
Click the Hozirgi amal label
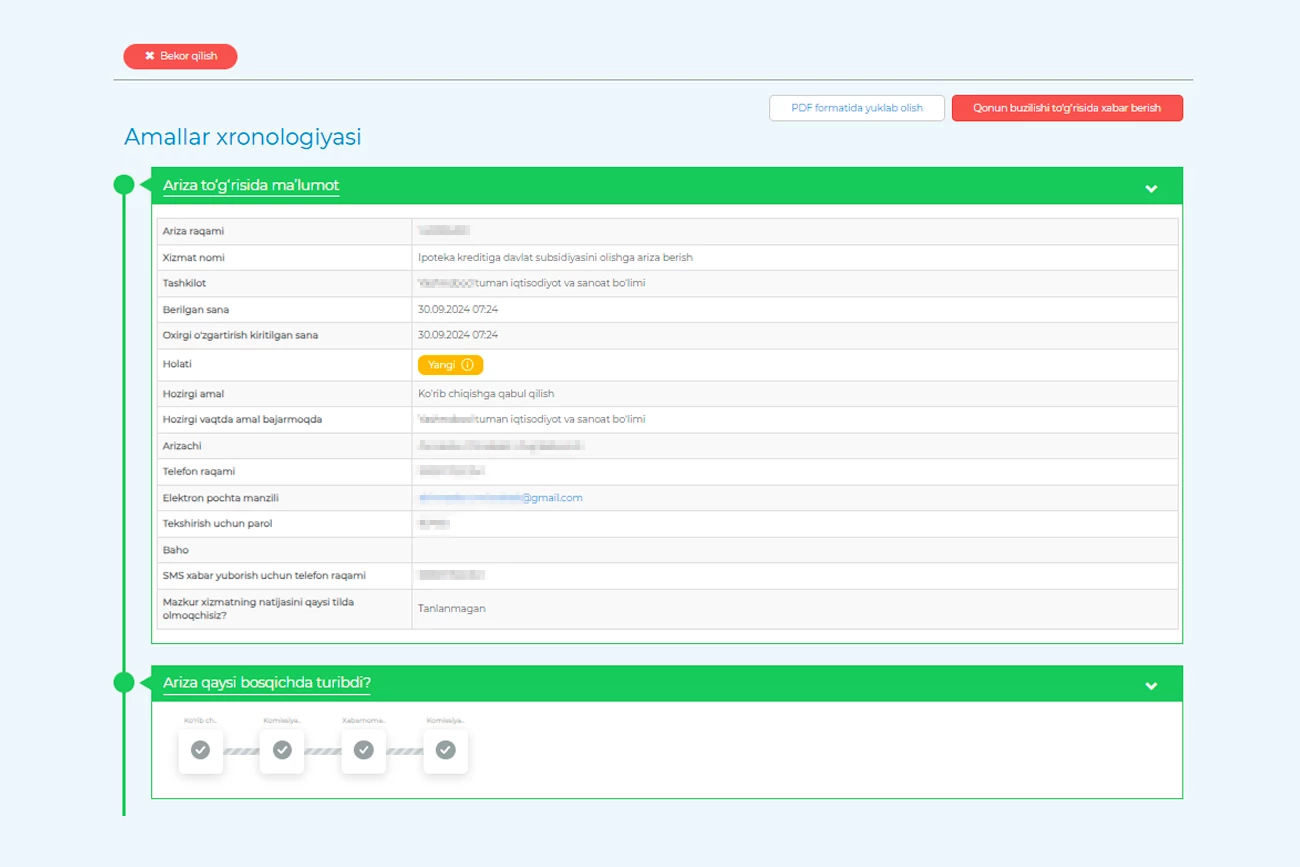[193, 394]
